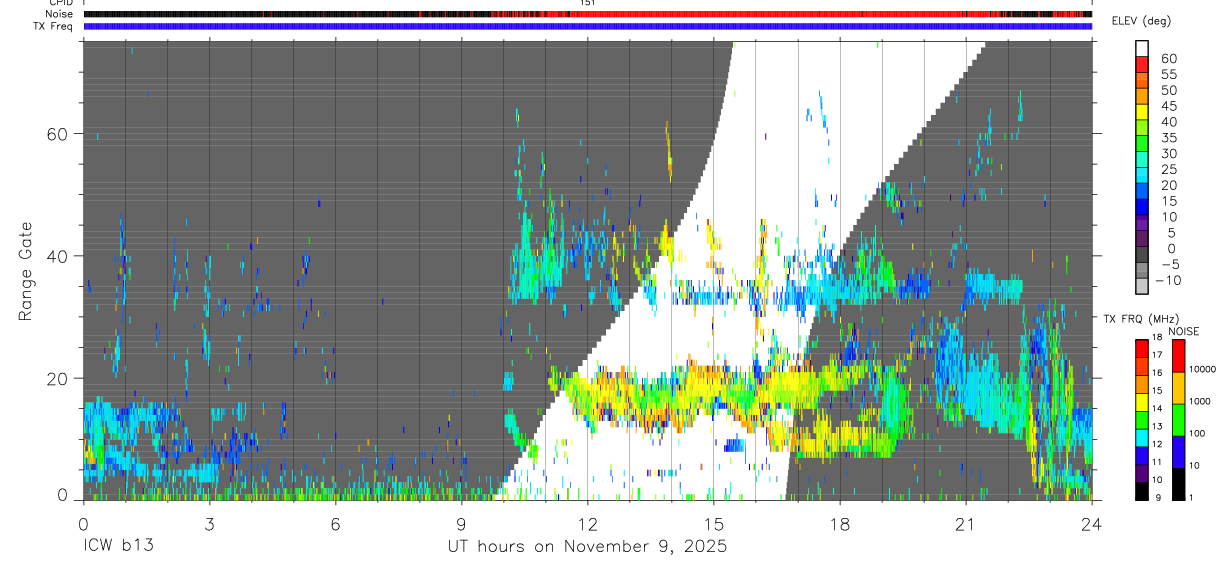Click the '25' value in the ELEV legend
Viewport: 1228px width, 567px height.
[1168, 169]
